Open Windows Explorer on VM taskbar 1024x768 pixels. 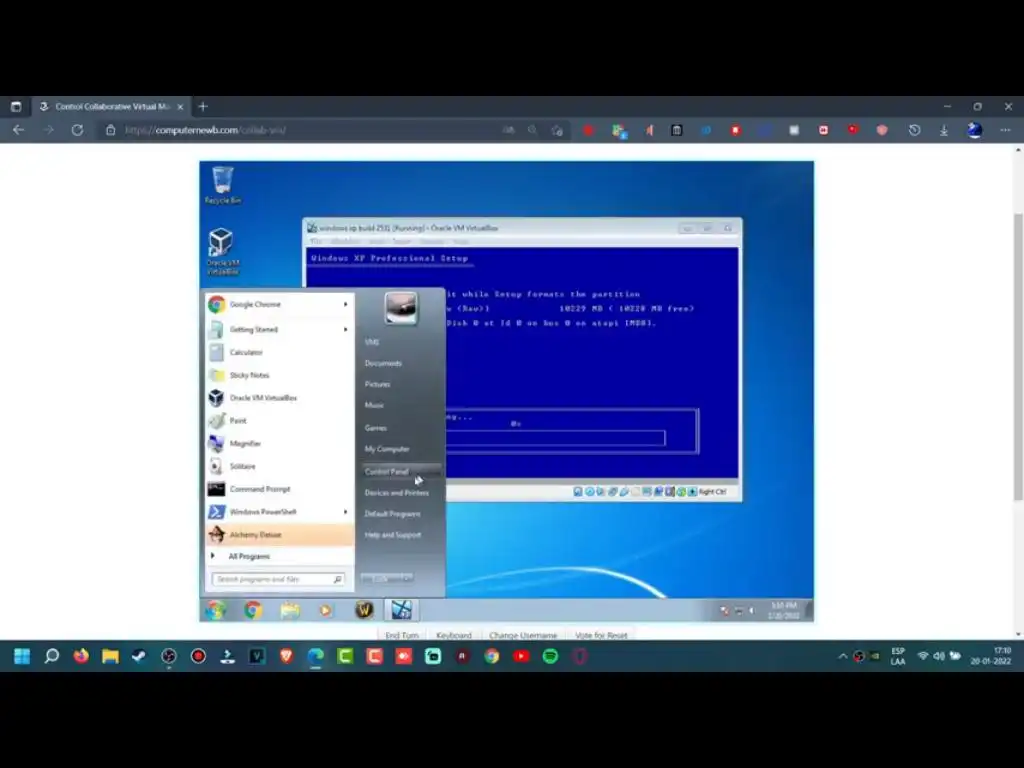point(289,610)
